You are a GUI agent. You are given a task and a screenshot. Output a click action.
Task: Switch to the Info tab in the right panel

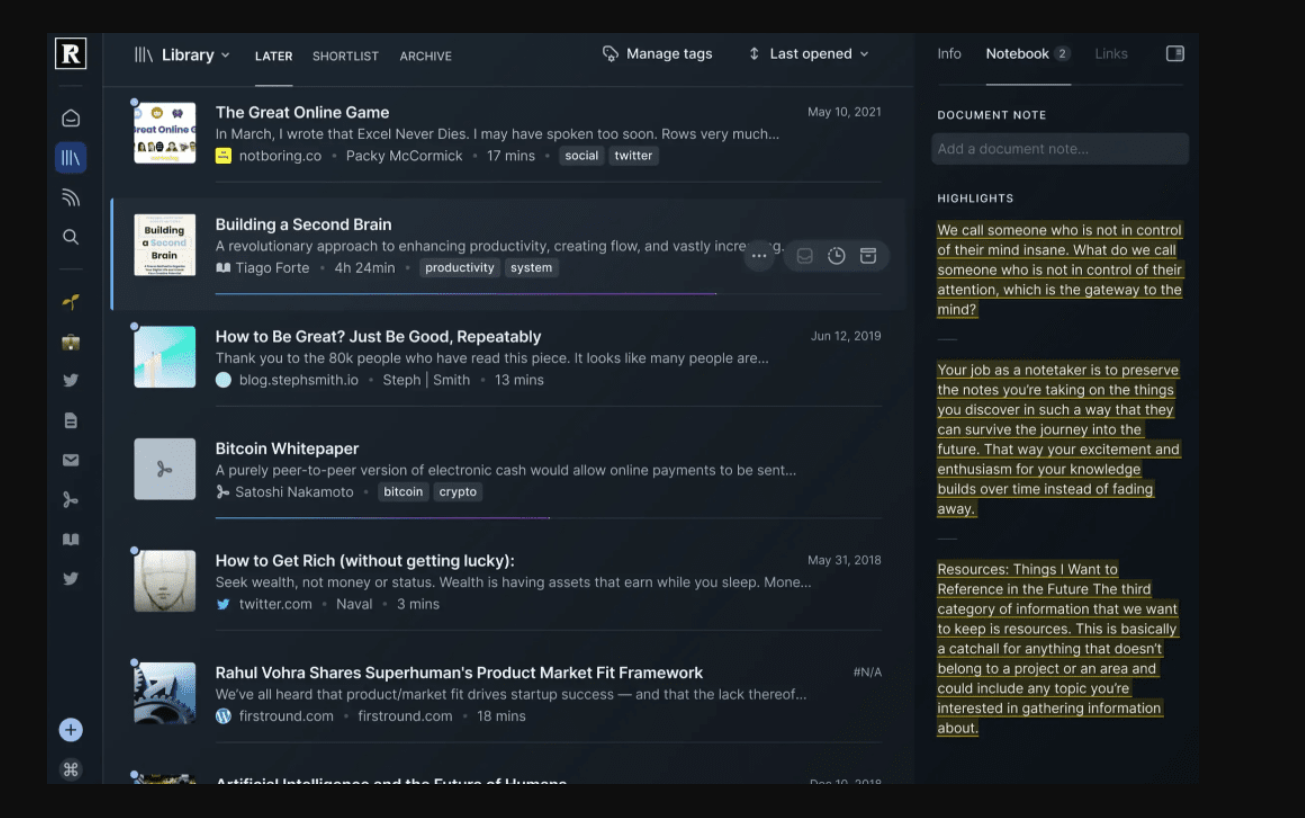coord(949,54)
